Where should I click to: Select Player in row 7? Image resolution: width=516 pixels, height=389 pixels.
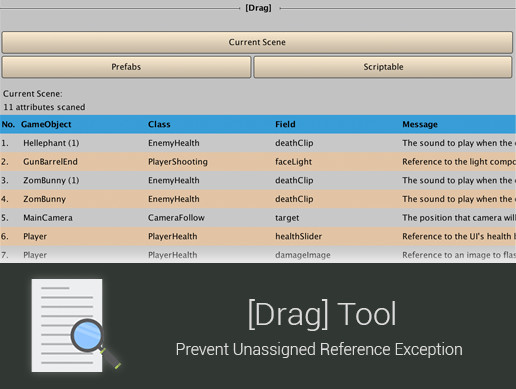coord(35,255)
